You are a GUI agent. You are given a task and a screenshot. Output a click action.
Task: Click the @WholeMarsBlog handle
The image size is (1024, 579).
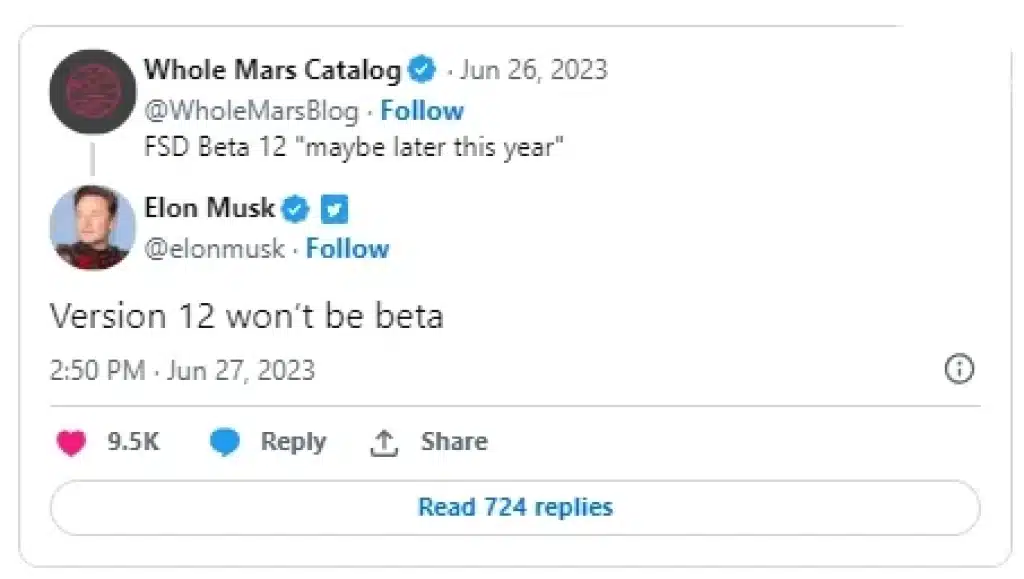click(x=251, y=110)
